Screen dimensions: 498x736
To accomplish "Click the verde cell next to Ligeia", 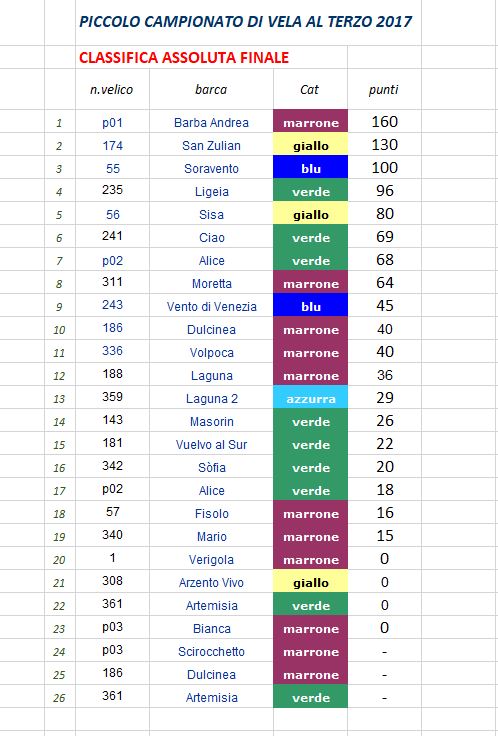I will 310,190.
